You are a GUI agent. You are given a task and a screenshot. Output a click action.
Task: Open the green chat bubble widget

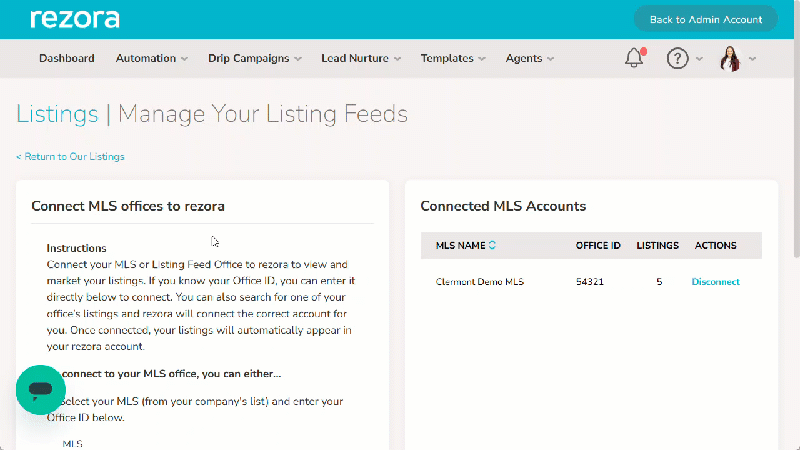point(41,389)
